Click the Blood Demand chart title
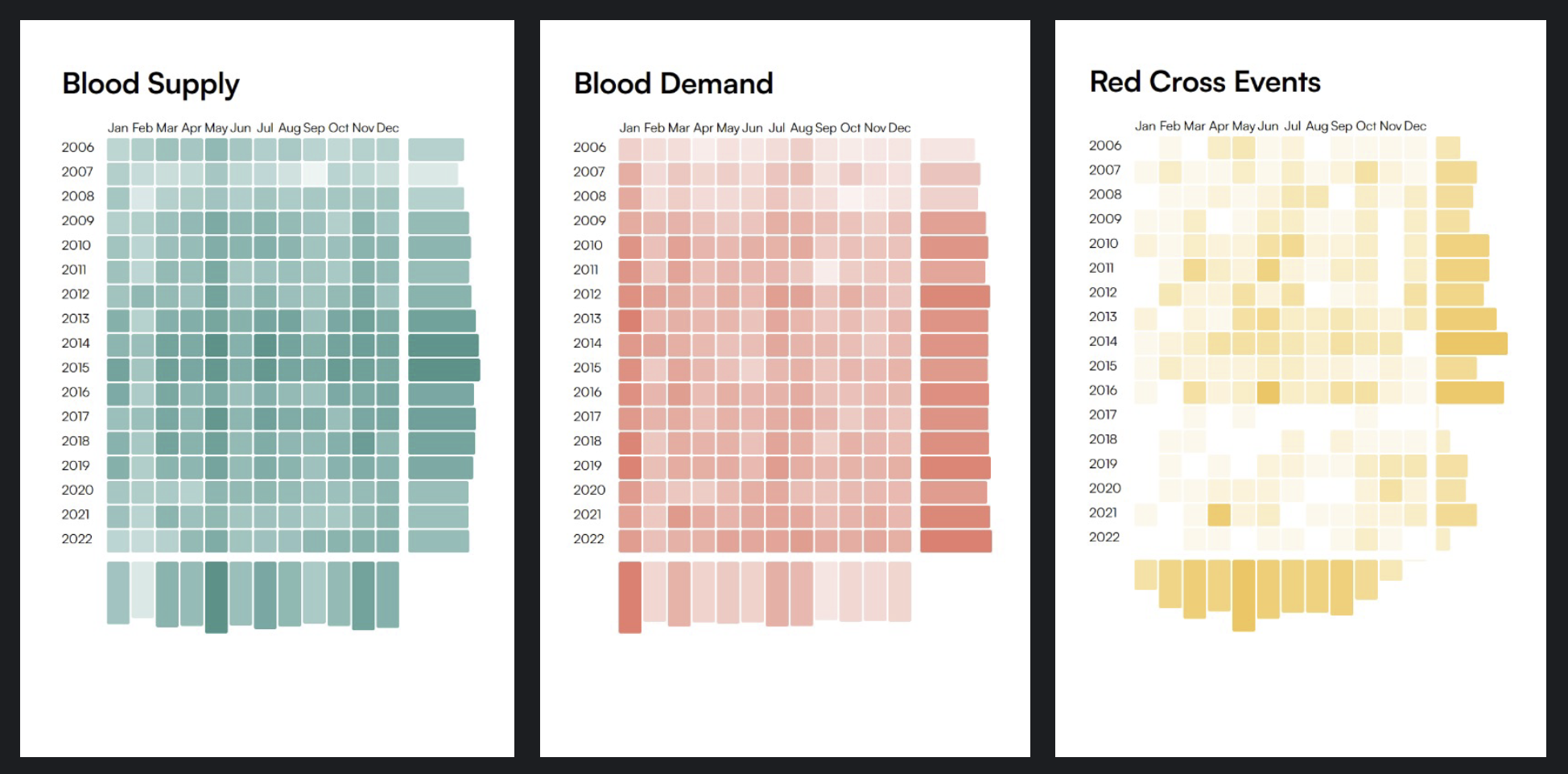 [x=673, y=84]
